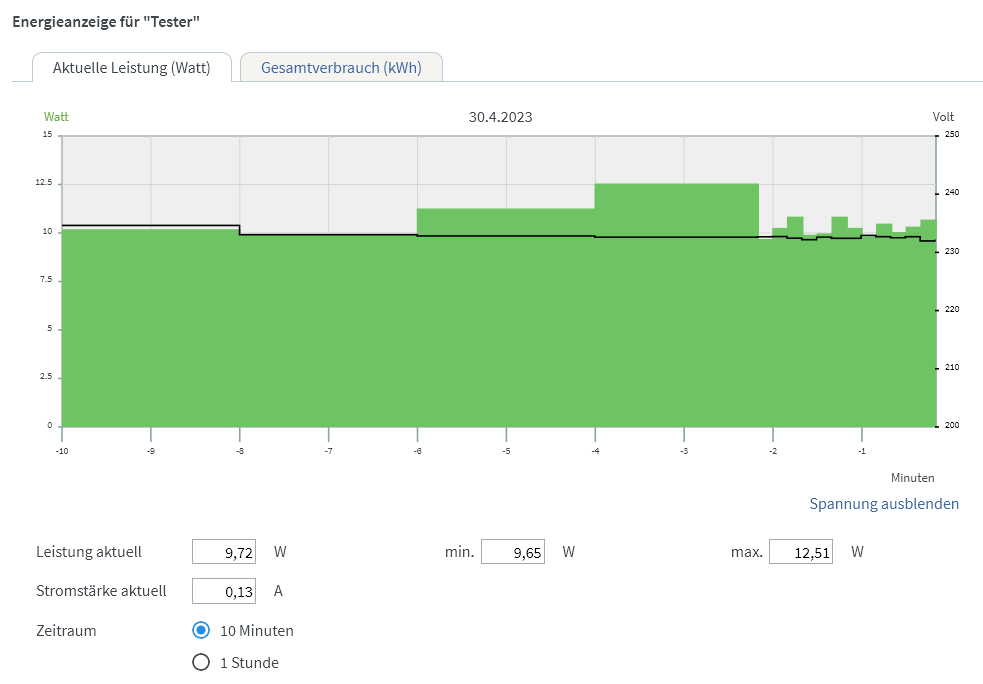Click the 240 Volt axis marker

pos(952,192)
